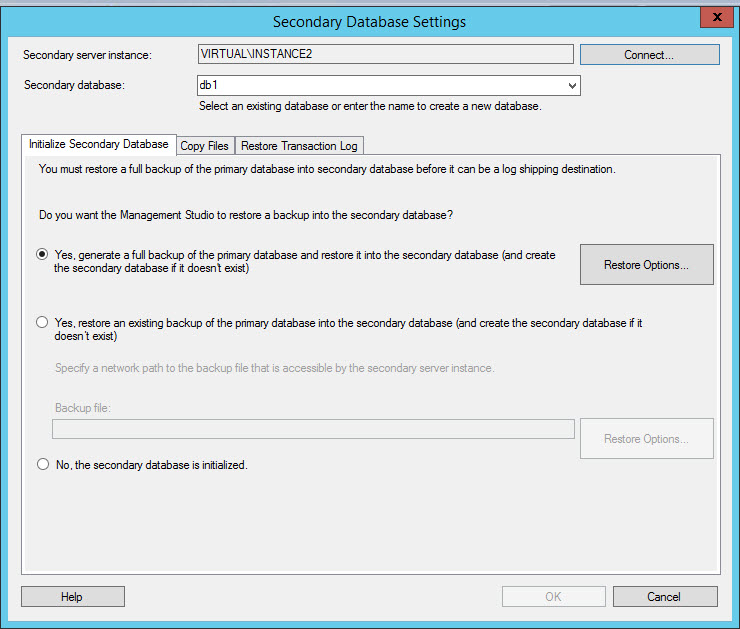Click the db1 text in Secondary database box
The height and width of the screenshot is (629, 740).
coord(209,86)
